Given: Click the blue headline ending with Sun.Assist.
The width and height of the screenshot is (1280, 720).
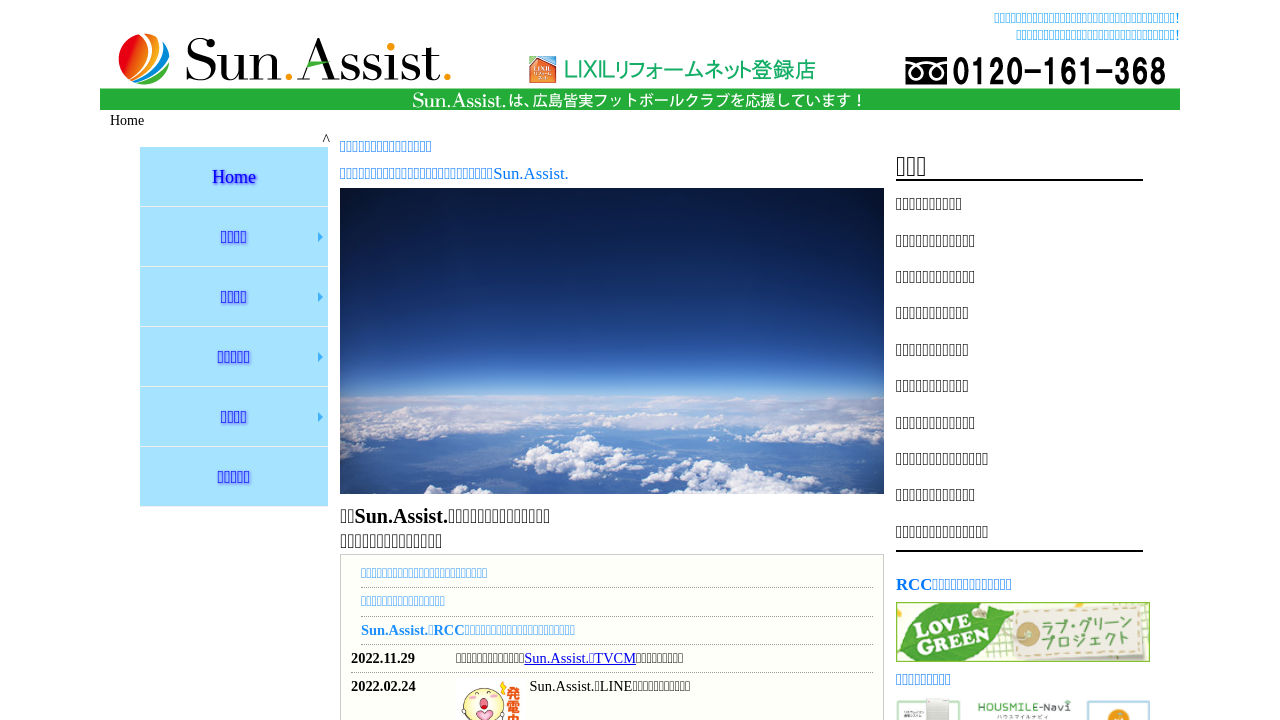Looking at the screenshot, I should (454, 174).
